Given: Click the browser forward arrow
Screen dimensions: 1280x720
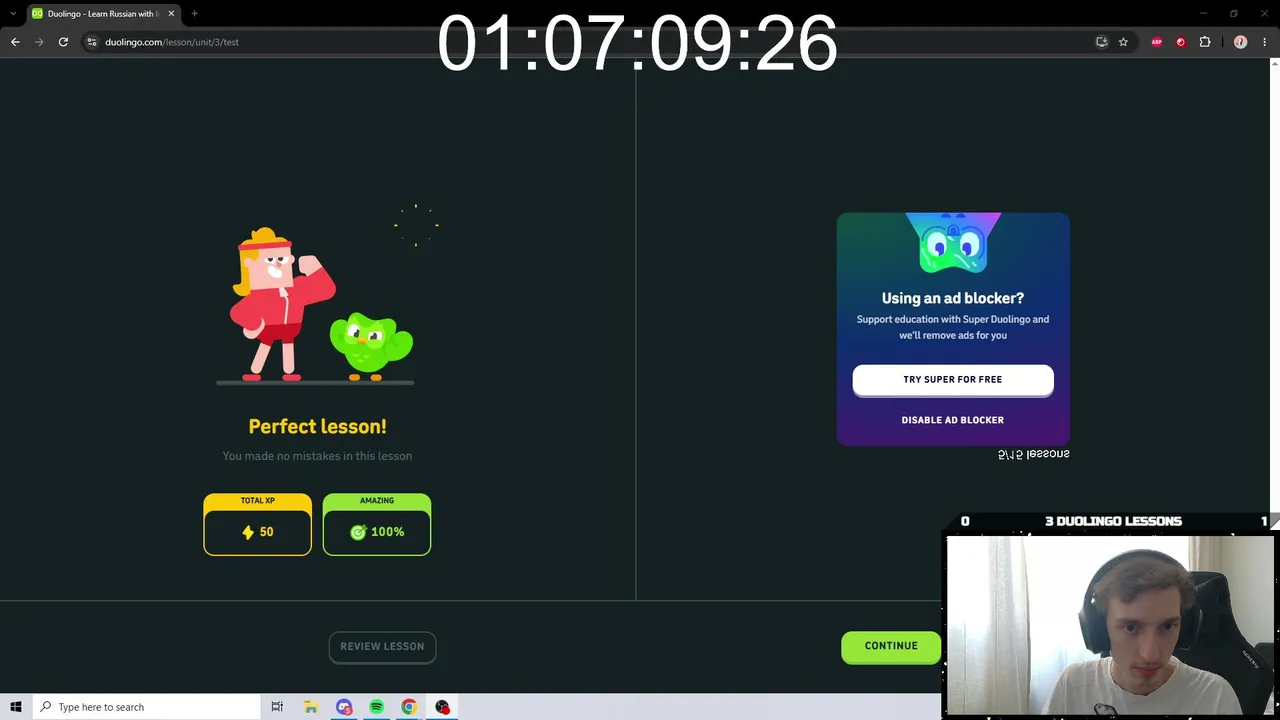Looking at the screenshot, I should pyautogui.click(x=39, y=42).
